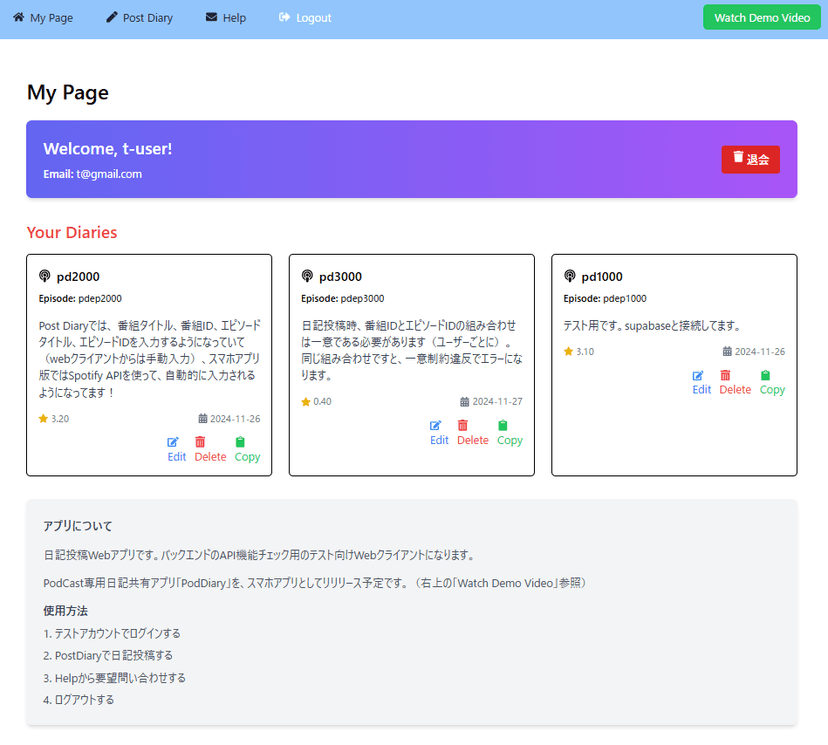Click the podcast icon beside pd3000
828x745 pixels.
click(x=310, y=276)
